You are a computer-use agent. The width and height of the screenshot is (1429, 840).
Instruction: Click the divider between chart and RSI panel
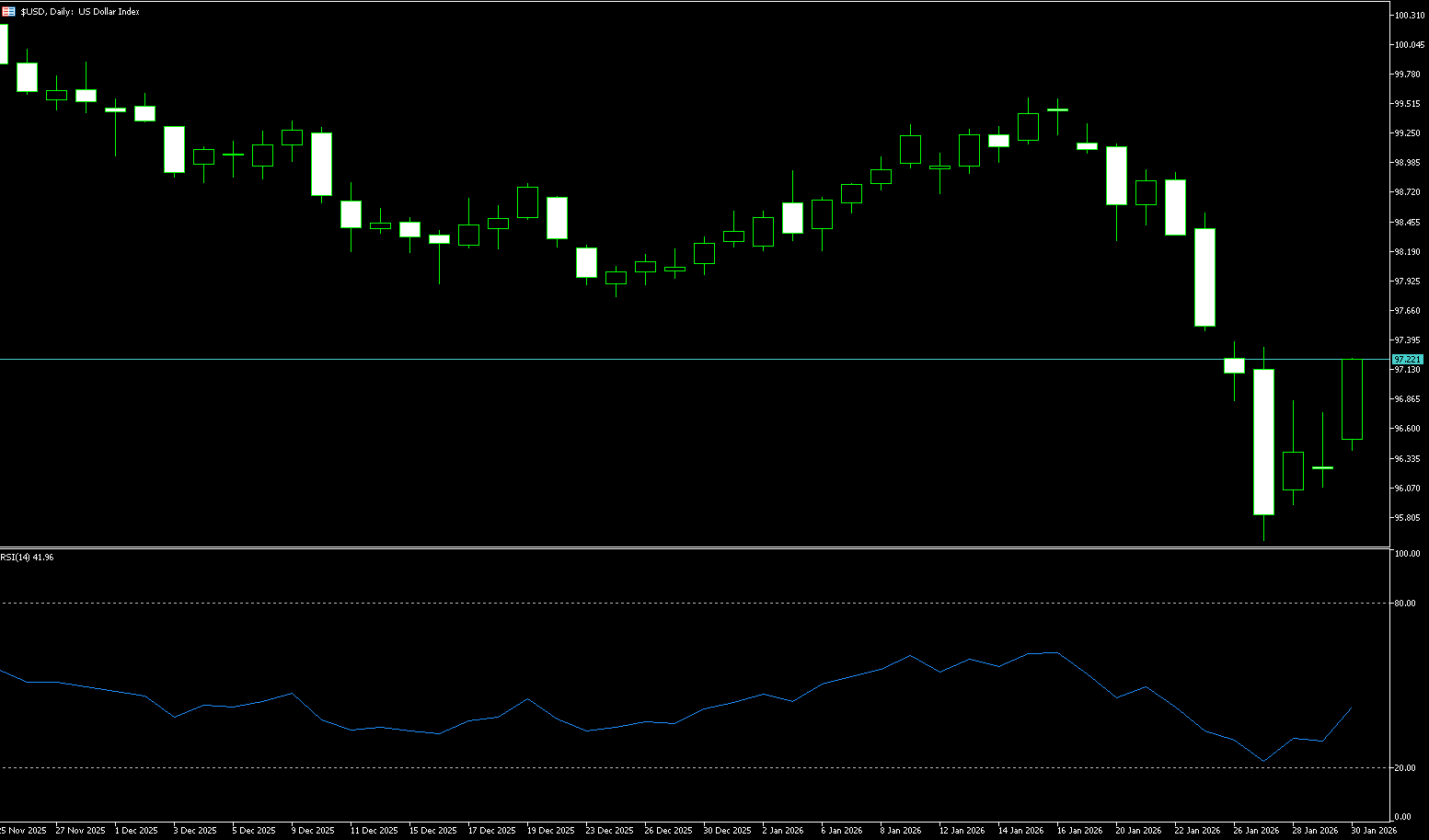(644, 547)
